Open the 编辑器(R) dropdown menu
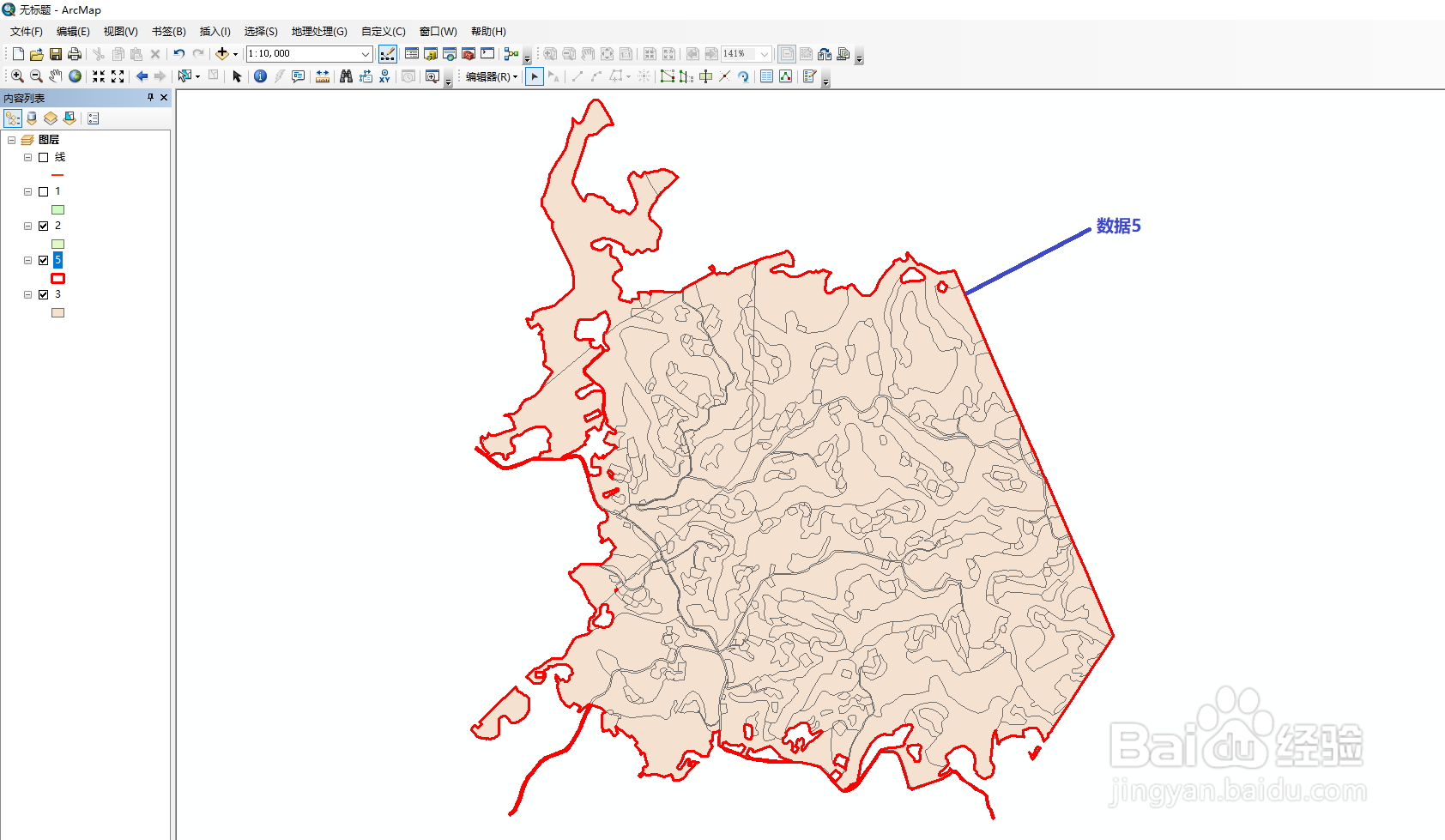 pos(492,76)
